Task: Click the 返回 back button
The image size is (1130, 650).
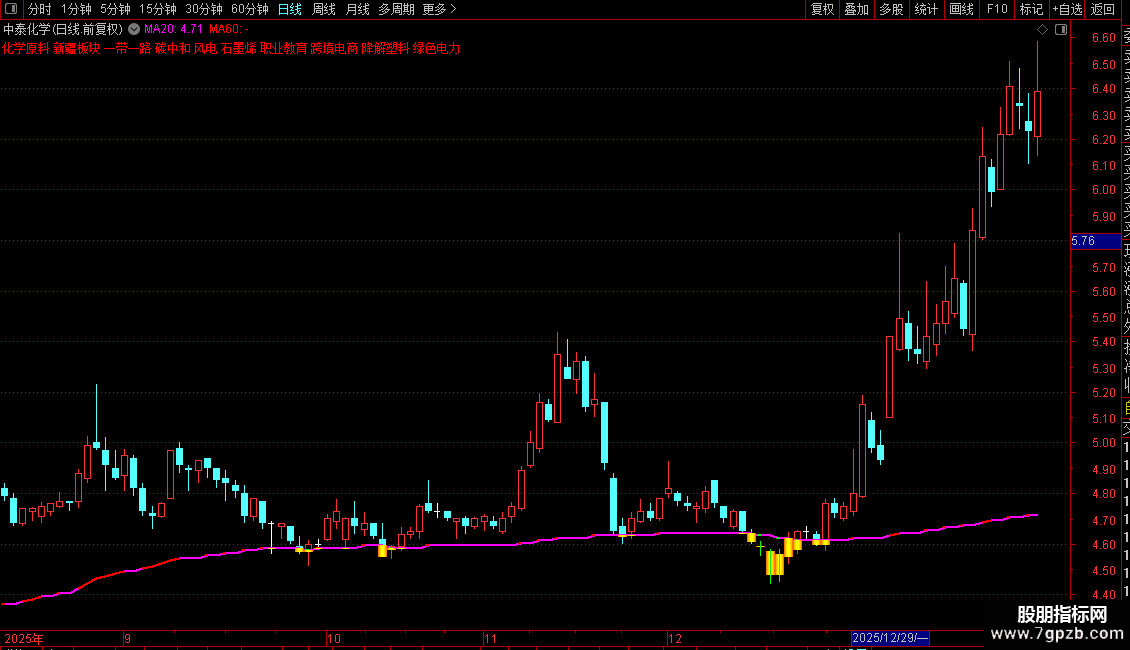Action: 1103,9
